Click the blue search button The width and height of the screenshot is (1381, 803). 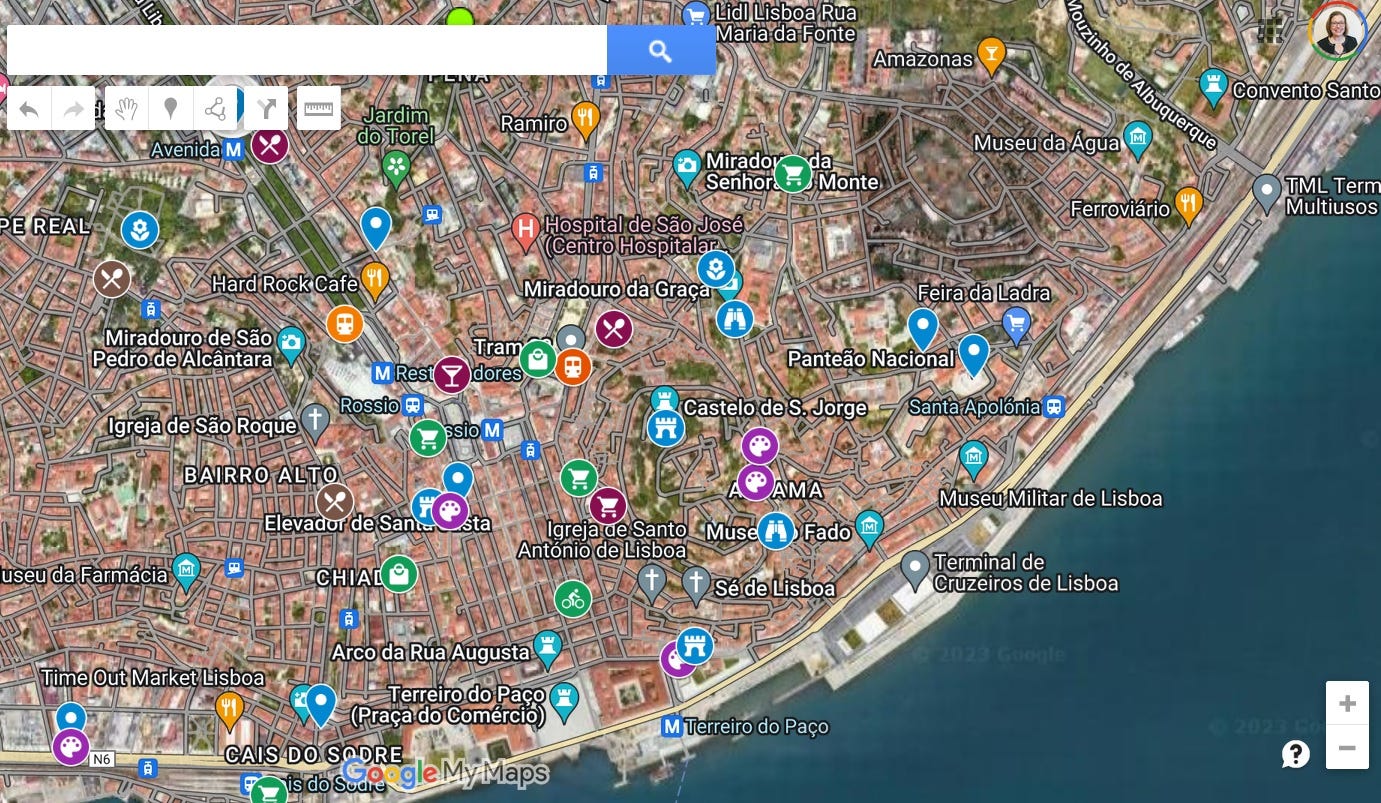tap(660, 50)
